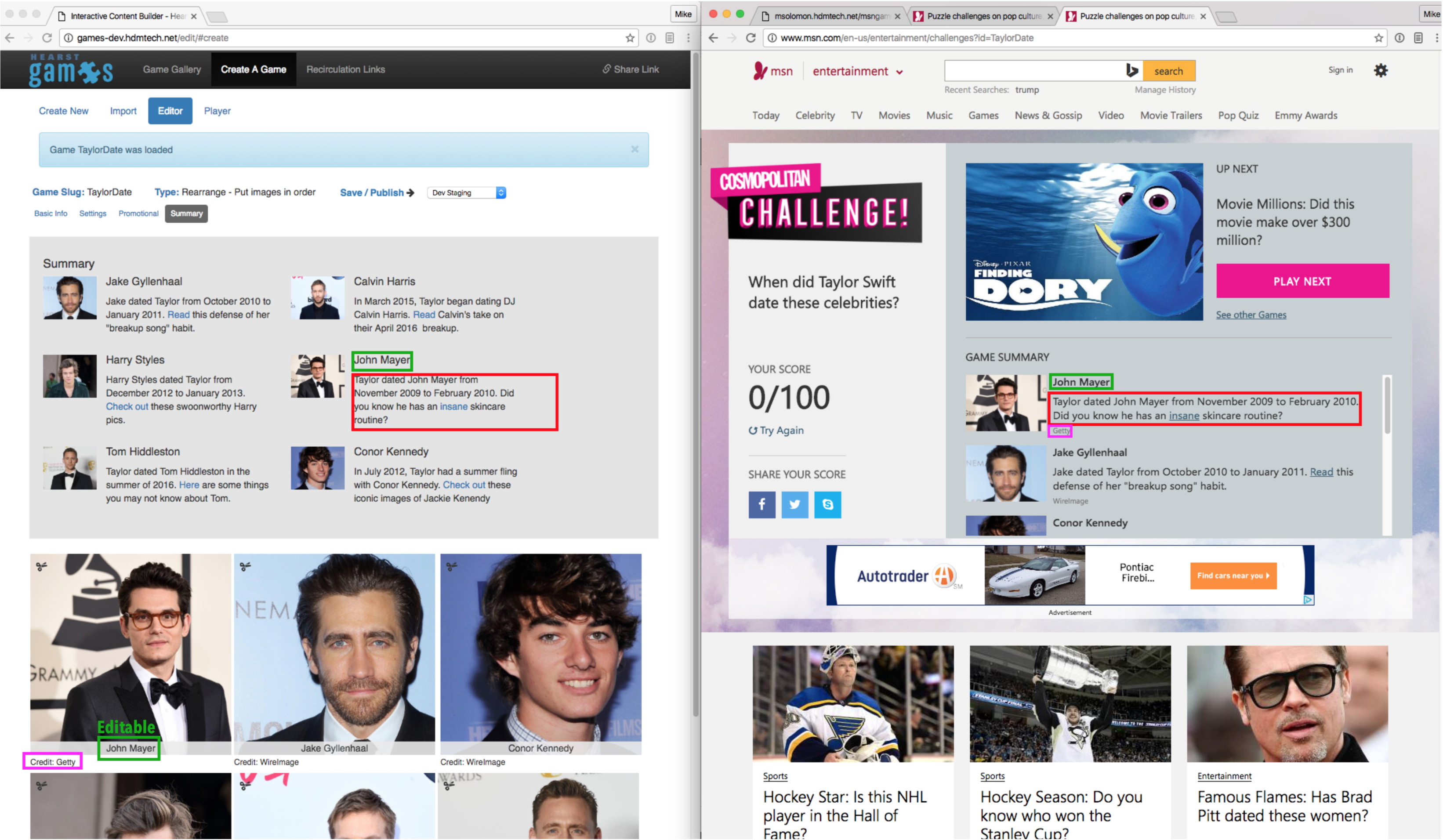Viewport: 1443px width, 840px height.
Task: Select the Summary sub-tab
Action: pyautogui.click(x=187, y=214)
